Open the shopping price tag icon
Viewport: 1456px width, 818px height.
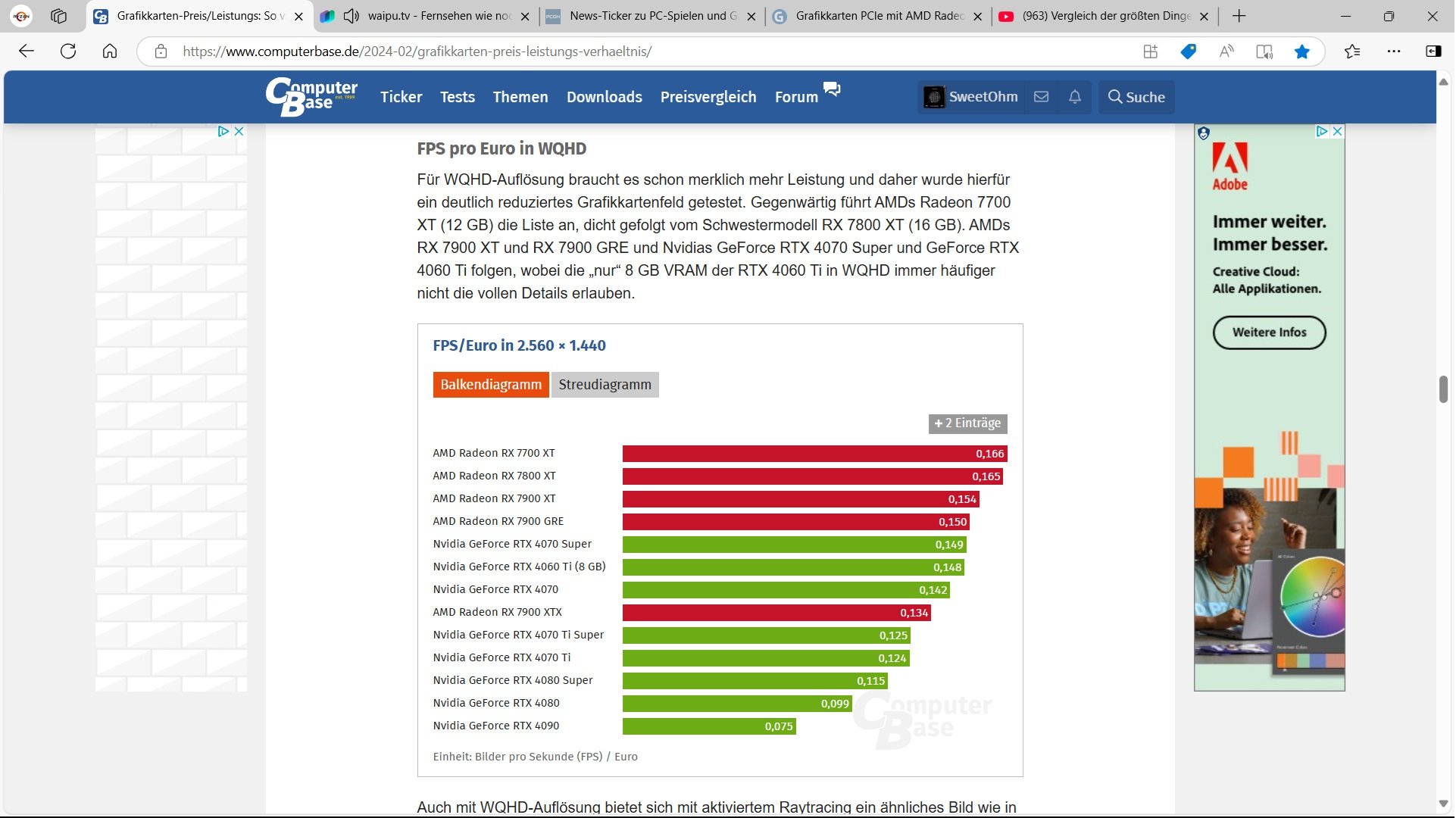tap(1189, 52)
